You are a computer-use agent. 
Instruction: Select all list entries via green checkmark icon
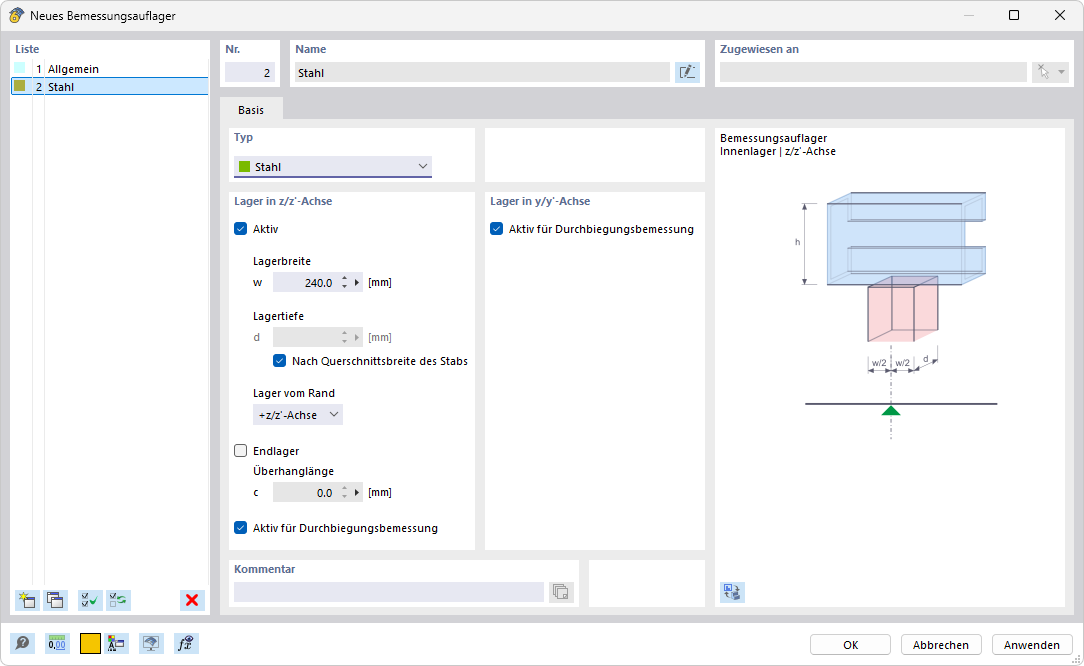[x=89, y=600]
